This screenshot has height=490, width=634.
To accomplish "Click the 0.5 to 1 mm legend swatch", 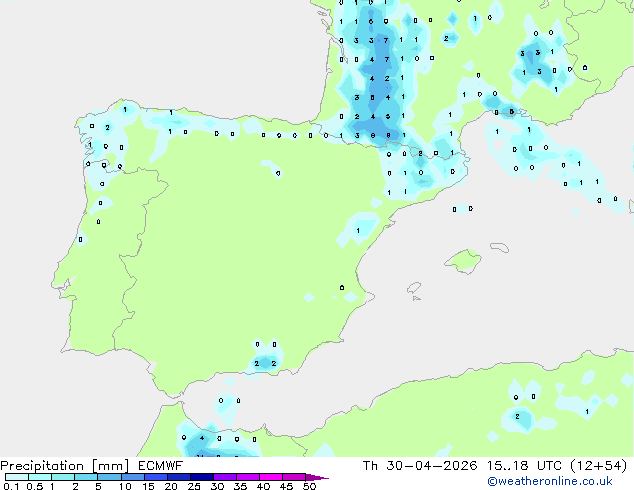I will click(x=40, y=477).
